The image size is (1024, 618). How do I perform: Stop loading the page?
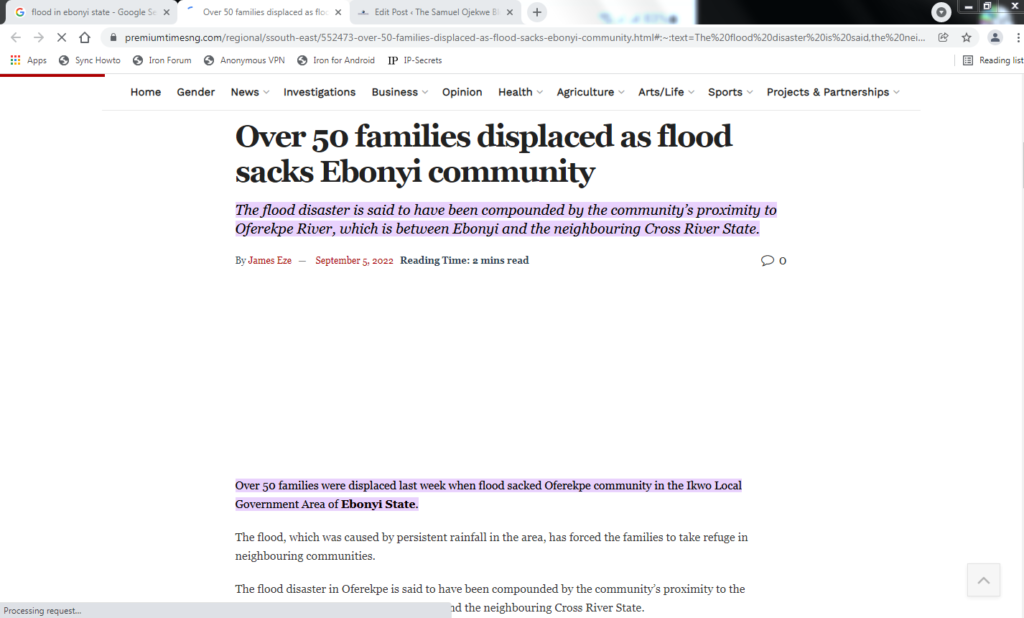pos(61,37)
